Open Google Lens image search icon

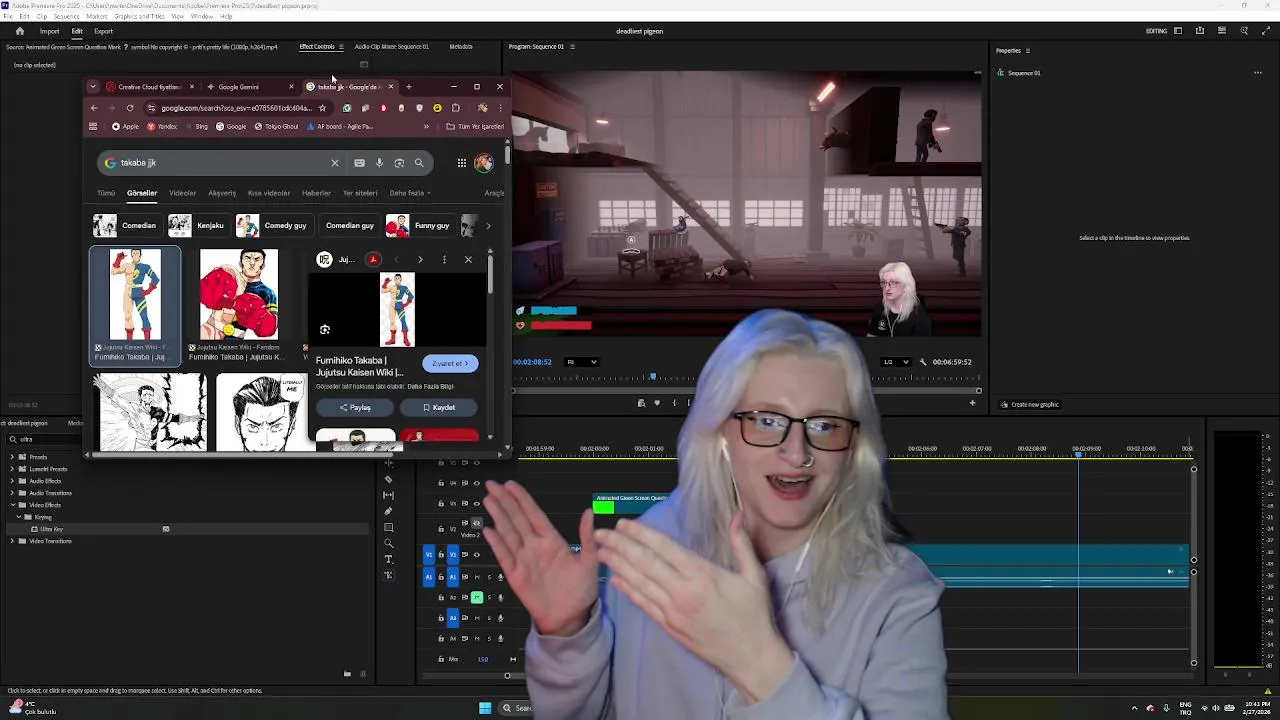coord(399,163)
